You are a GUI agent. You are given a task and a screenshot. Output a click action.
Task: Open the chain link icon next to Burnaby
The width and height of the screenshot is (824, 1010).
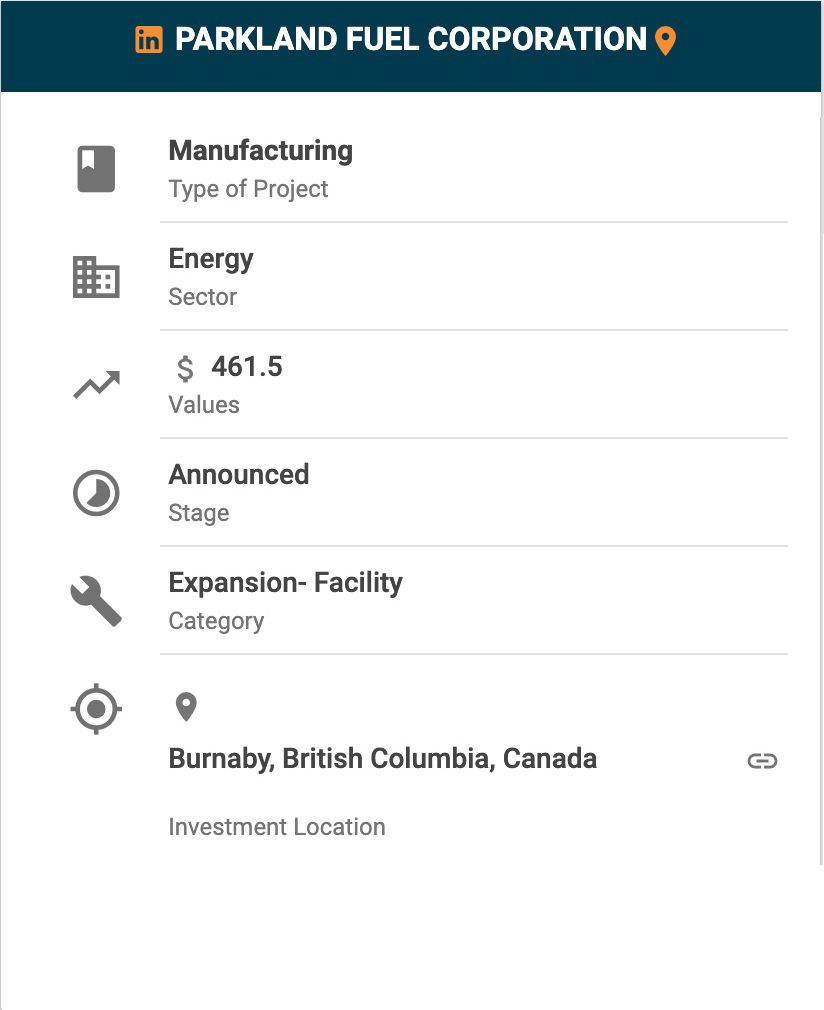(x=762, y=761)
